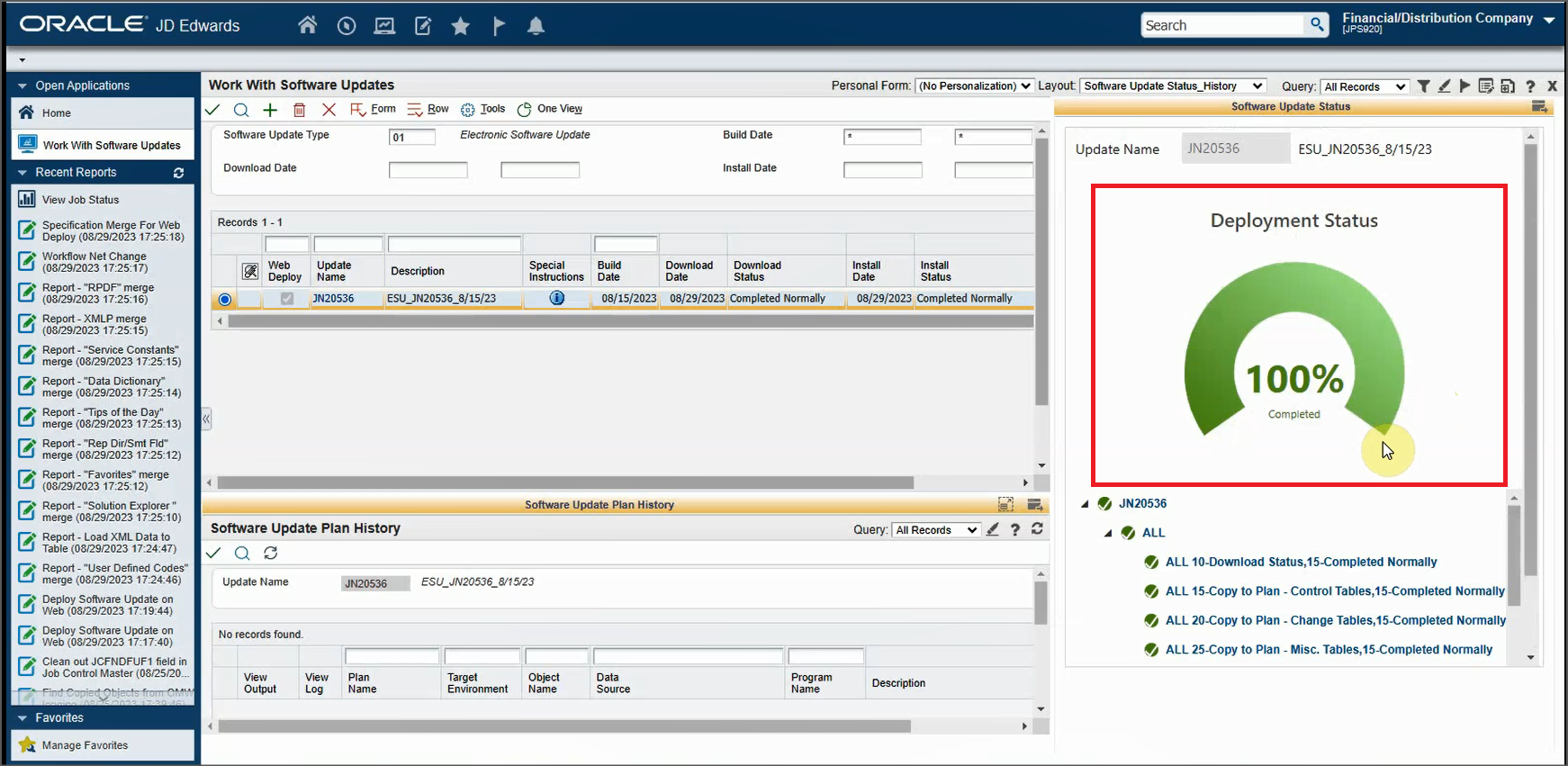Click the red Delete trash icon
Image resolution: width=1568 pixels, height=766 pixels.
pos(300,110)
